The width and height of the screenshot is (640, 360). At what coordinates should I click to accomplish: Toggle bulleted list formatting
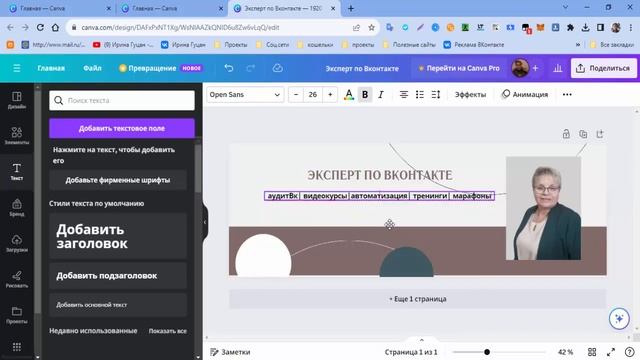(x=420, y=95)
